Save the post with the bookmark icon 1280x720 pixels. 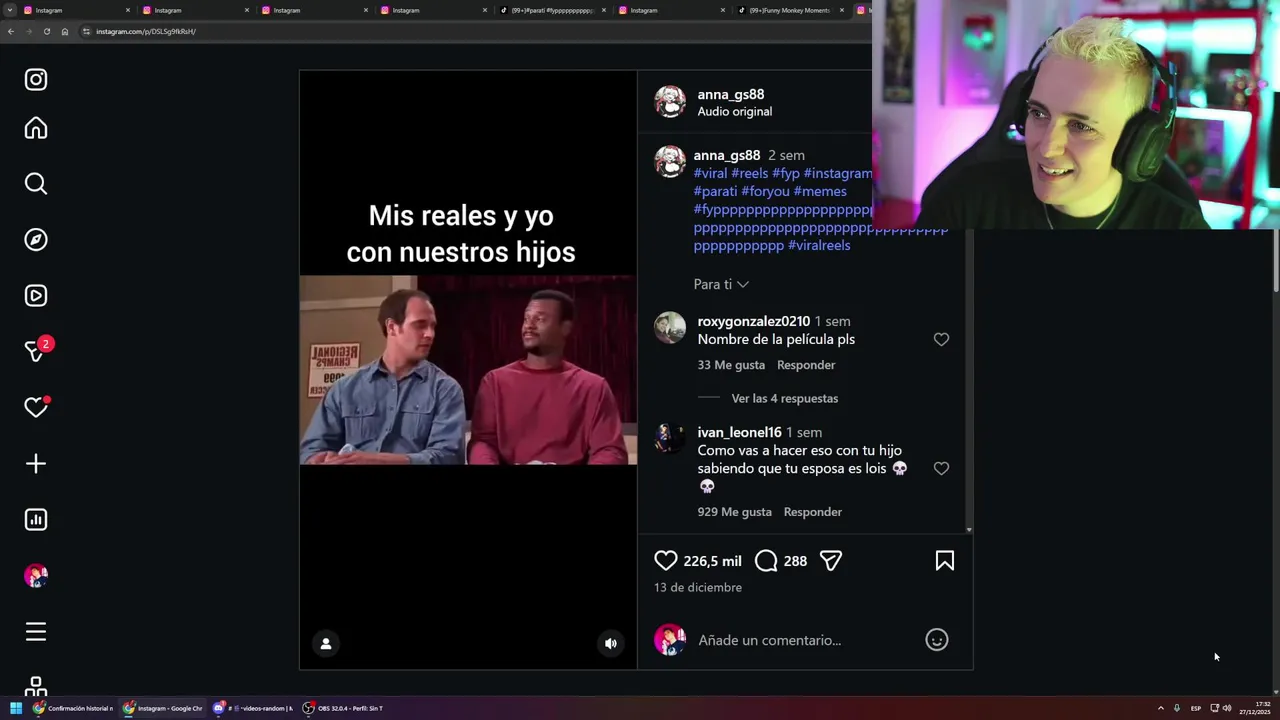[x=945, y=561]
